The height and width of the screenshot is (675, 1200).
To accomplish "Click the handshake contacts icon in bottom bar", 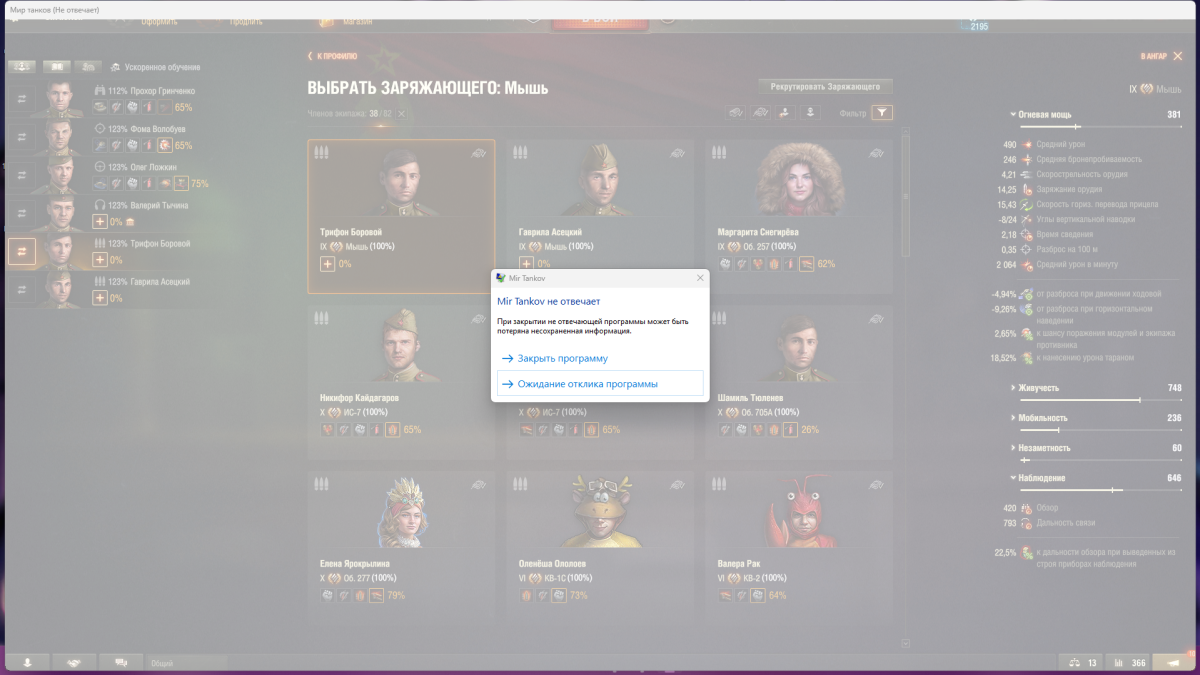I will 74,662.
